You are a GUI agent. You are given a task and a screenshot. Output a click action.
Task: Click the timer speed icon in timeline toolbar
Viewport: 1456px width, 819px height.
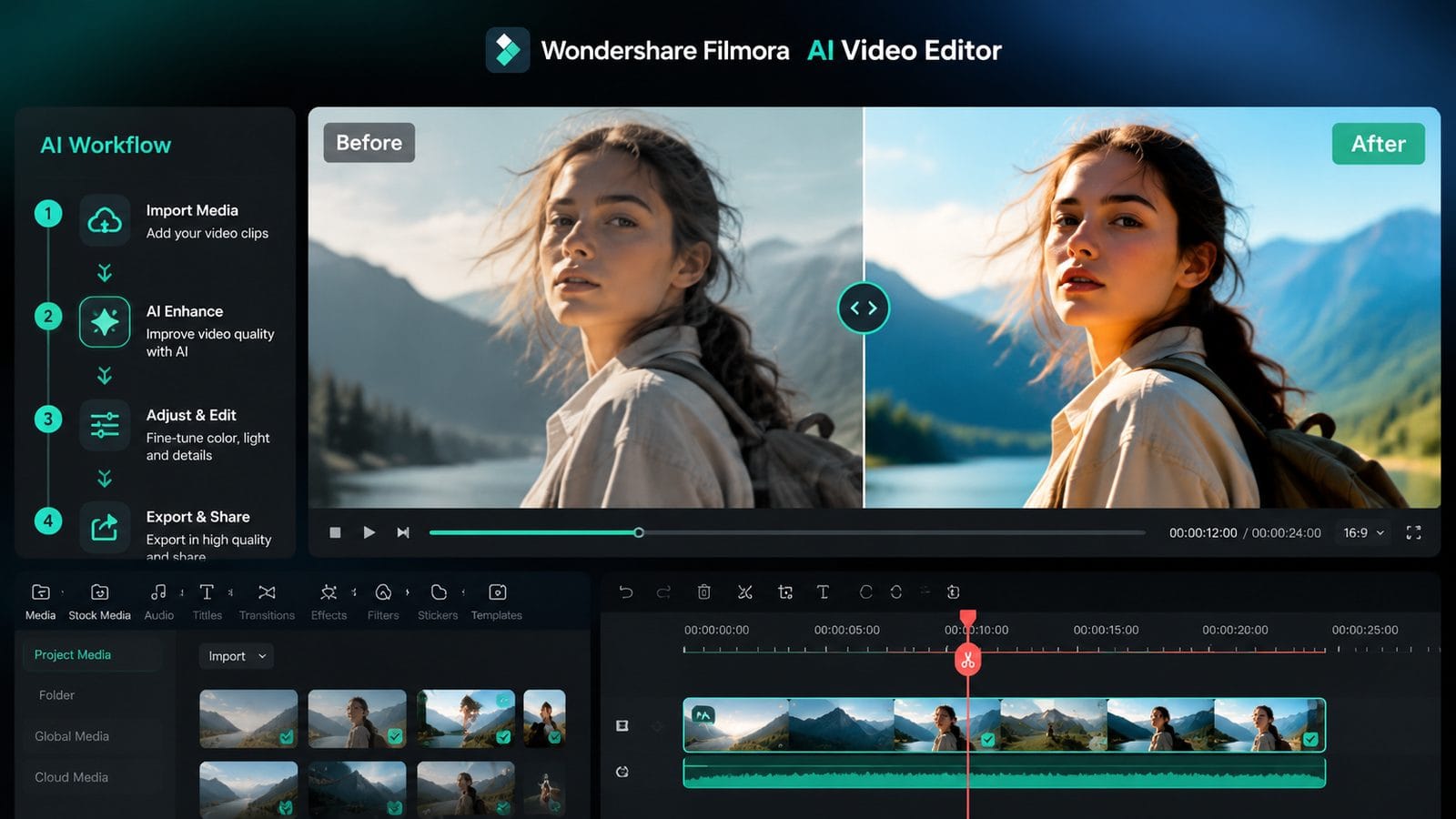[x=953, y=591]
